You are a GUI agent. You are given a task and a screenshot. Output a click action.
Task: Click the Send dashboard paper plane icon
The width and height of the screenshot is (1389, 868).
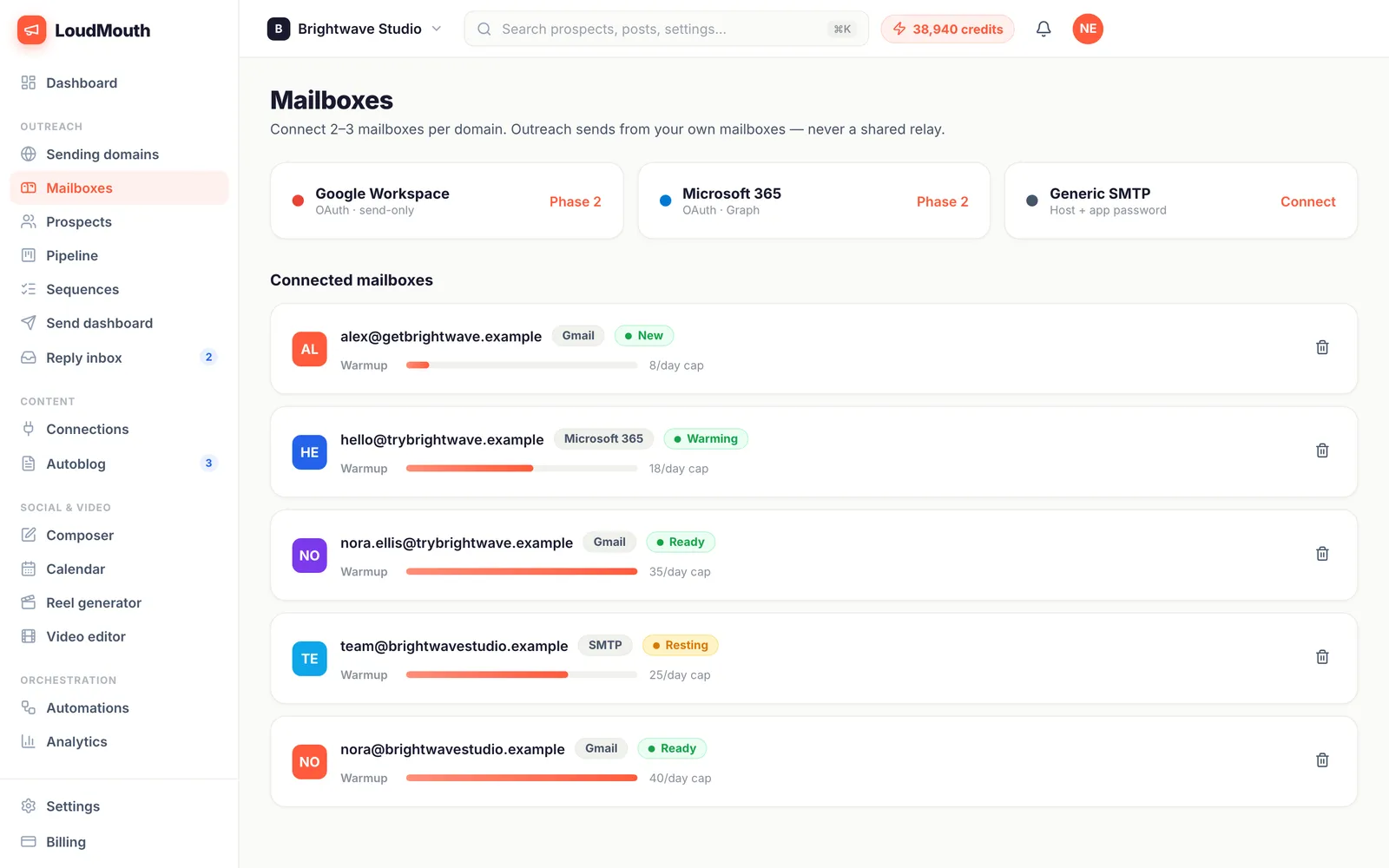coord(29,323)
